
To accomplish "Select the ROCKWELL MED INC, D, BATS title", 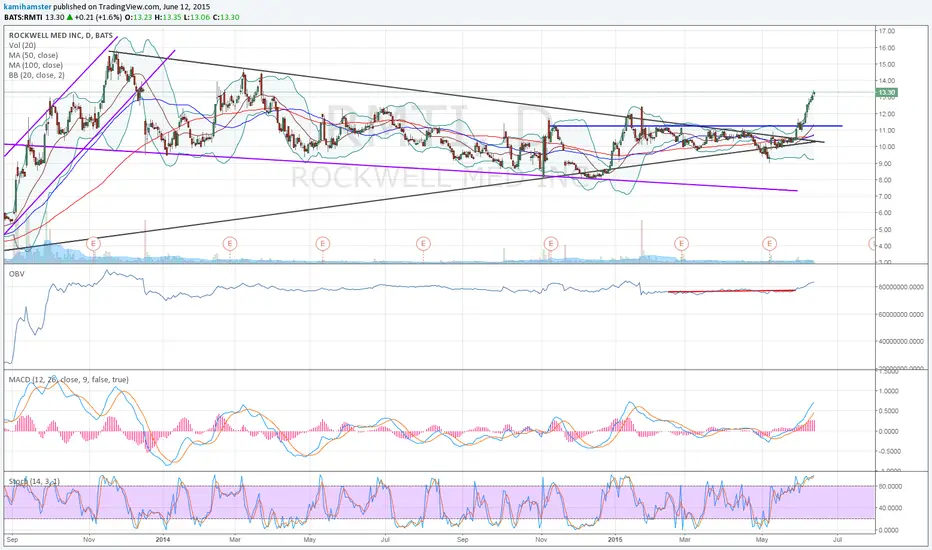I will (x=61, y=36).
